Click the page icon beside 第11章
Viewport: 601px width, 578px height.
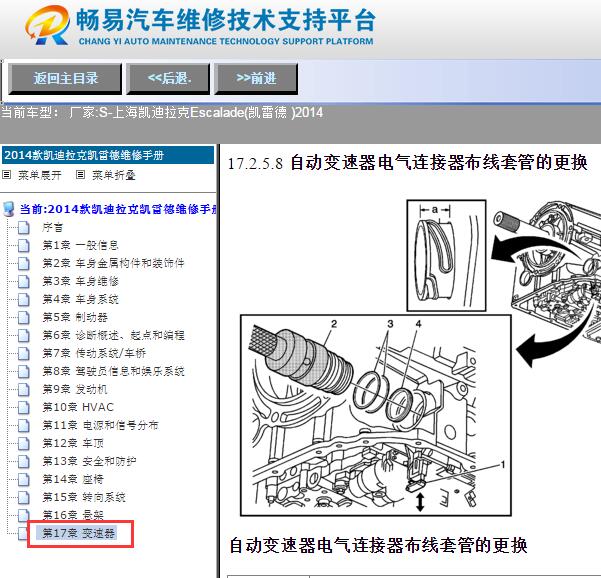click(24, 425)
